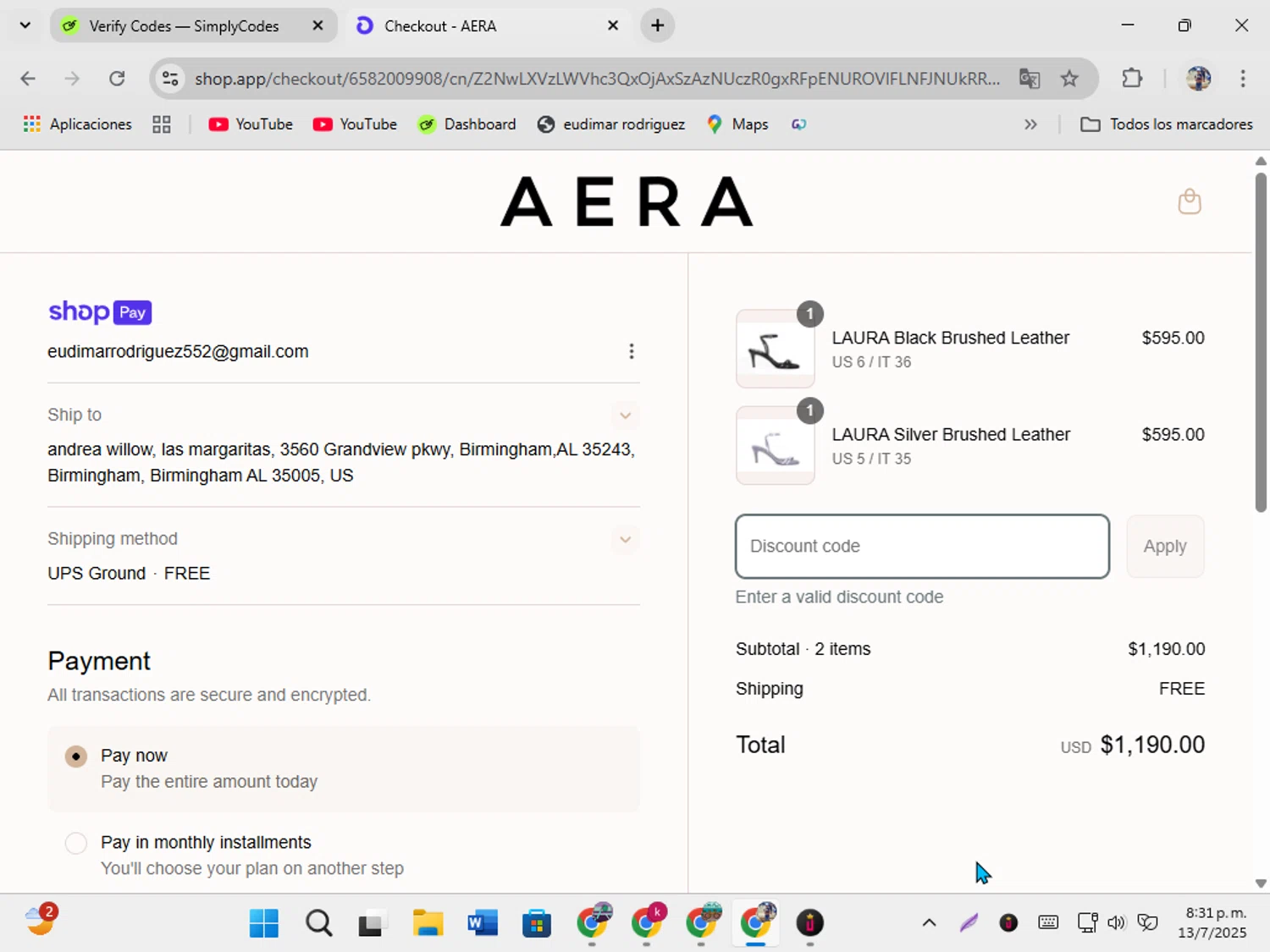Expand the Shipping method section
This screenshot has width=1270, height=952.
click(625, 539)
